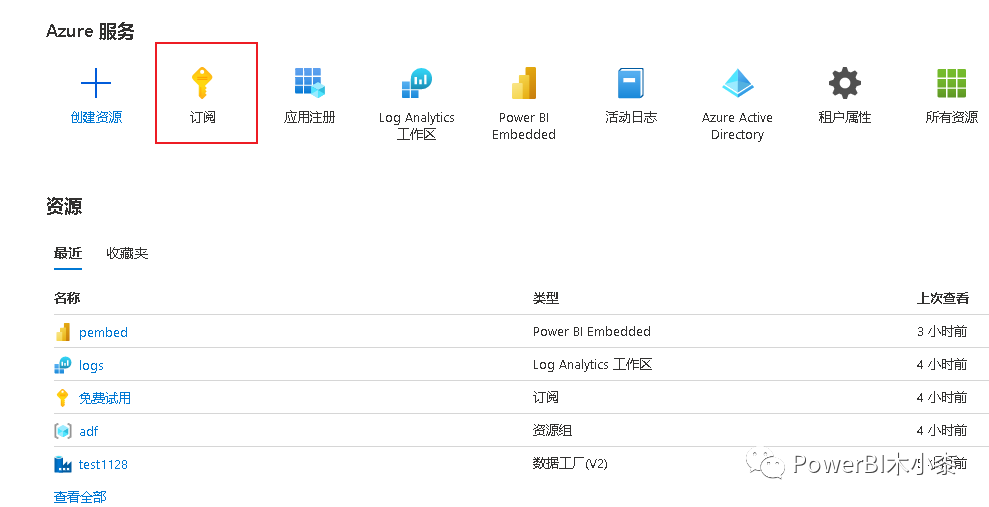Viewport: 989px width, 507px height.
Task: Click the 订阅 service label
Action: point(202,117)
